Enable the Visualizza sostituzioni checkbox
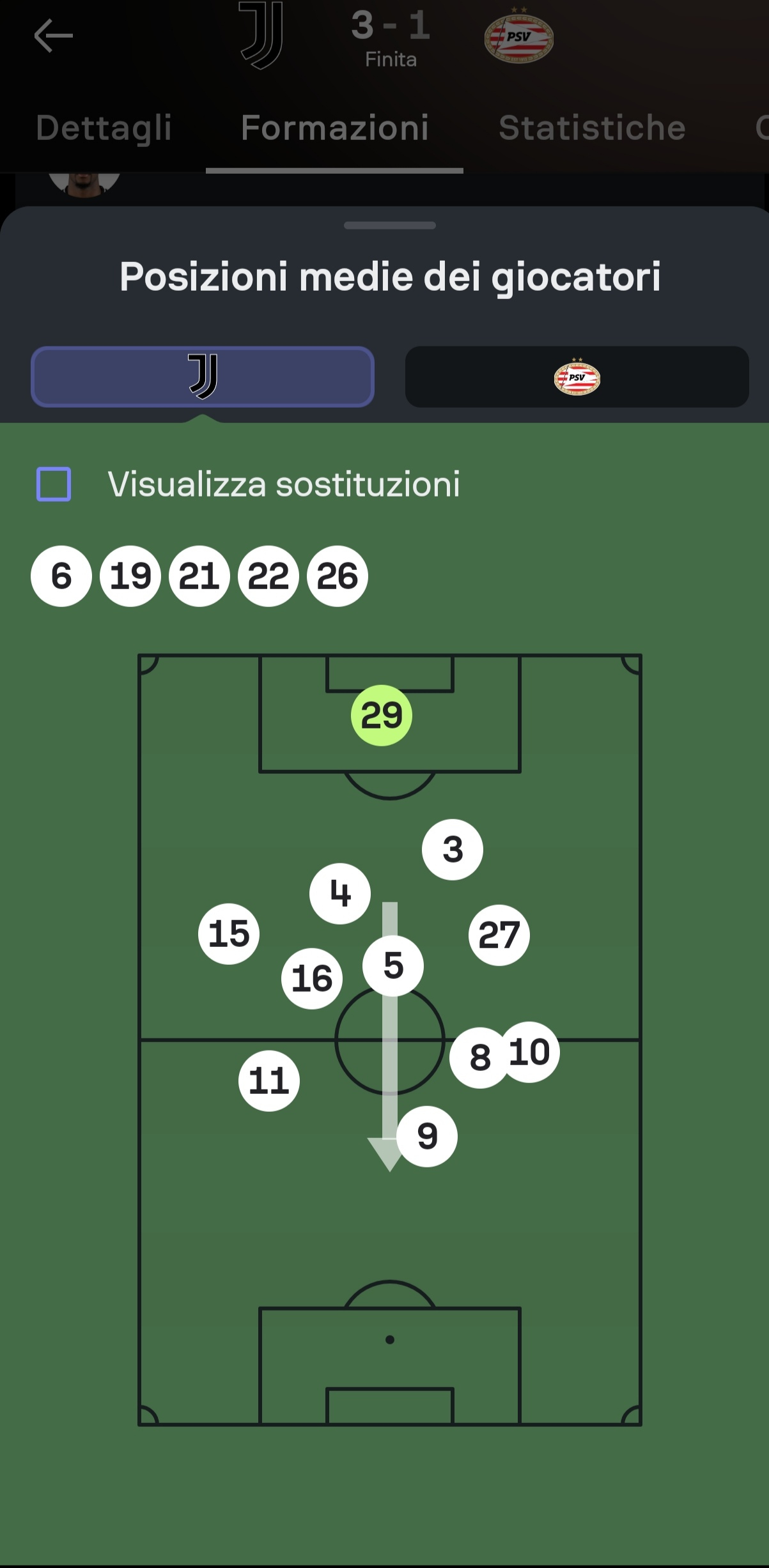The width and height of the screenshot is (769, 1568). [54, 484]
